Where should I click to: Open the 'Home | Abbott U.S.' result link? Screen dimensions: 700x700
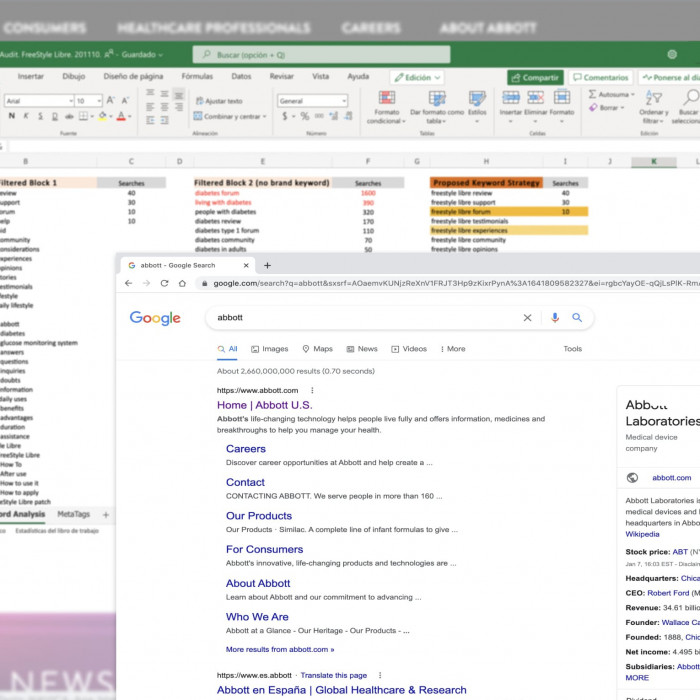click(x=264, y=405)
